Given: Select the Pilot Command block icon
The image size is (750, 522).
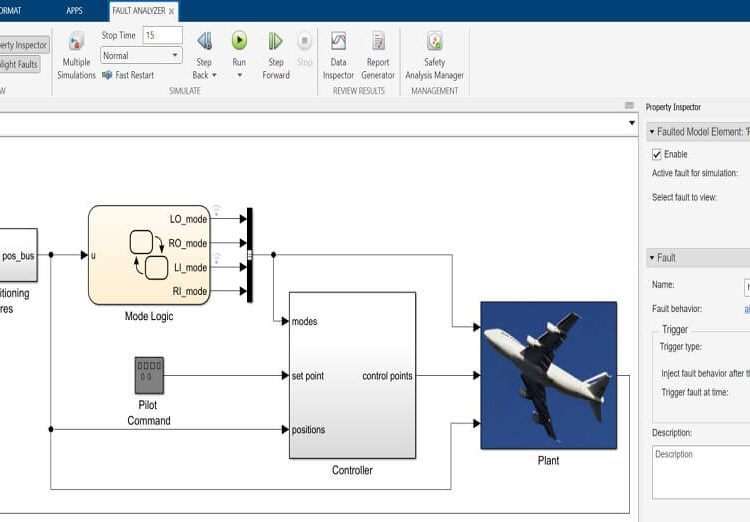Looking at the screenshot, I should point(148,375).
